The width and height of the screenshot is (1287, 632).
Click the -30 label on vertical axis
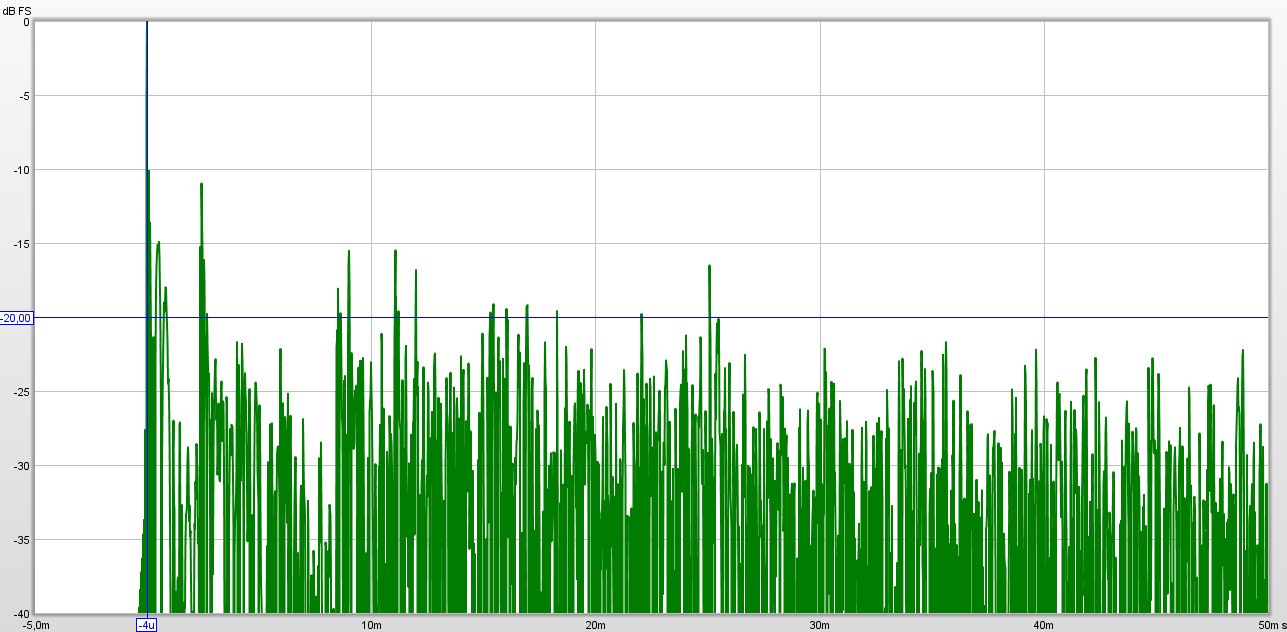pos(22,466)
